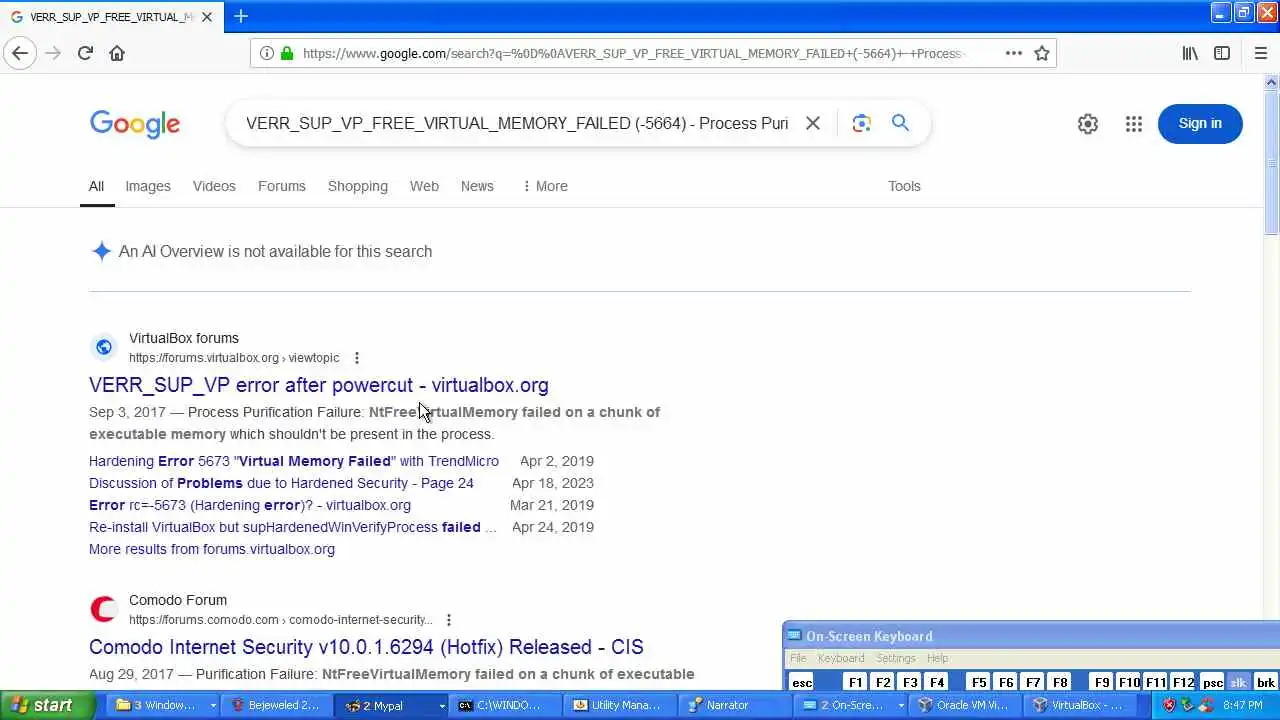Image resolution: width=1280 pixels, height=720 pixels.
Task: Click the VirtualBox forums site favicon
Action: point(104,347)
